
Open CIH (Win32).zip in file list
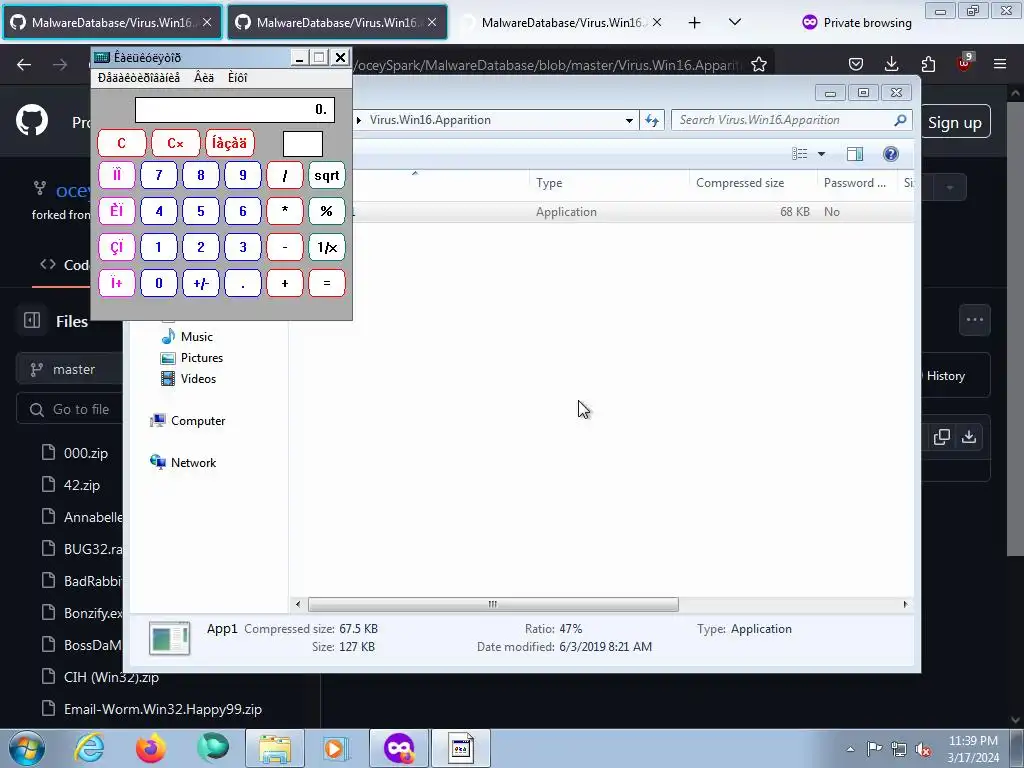(111, 677)
